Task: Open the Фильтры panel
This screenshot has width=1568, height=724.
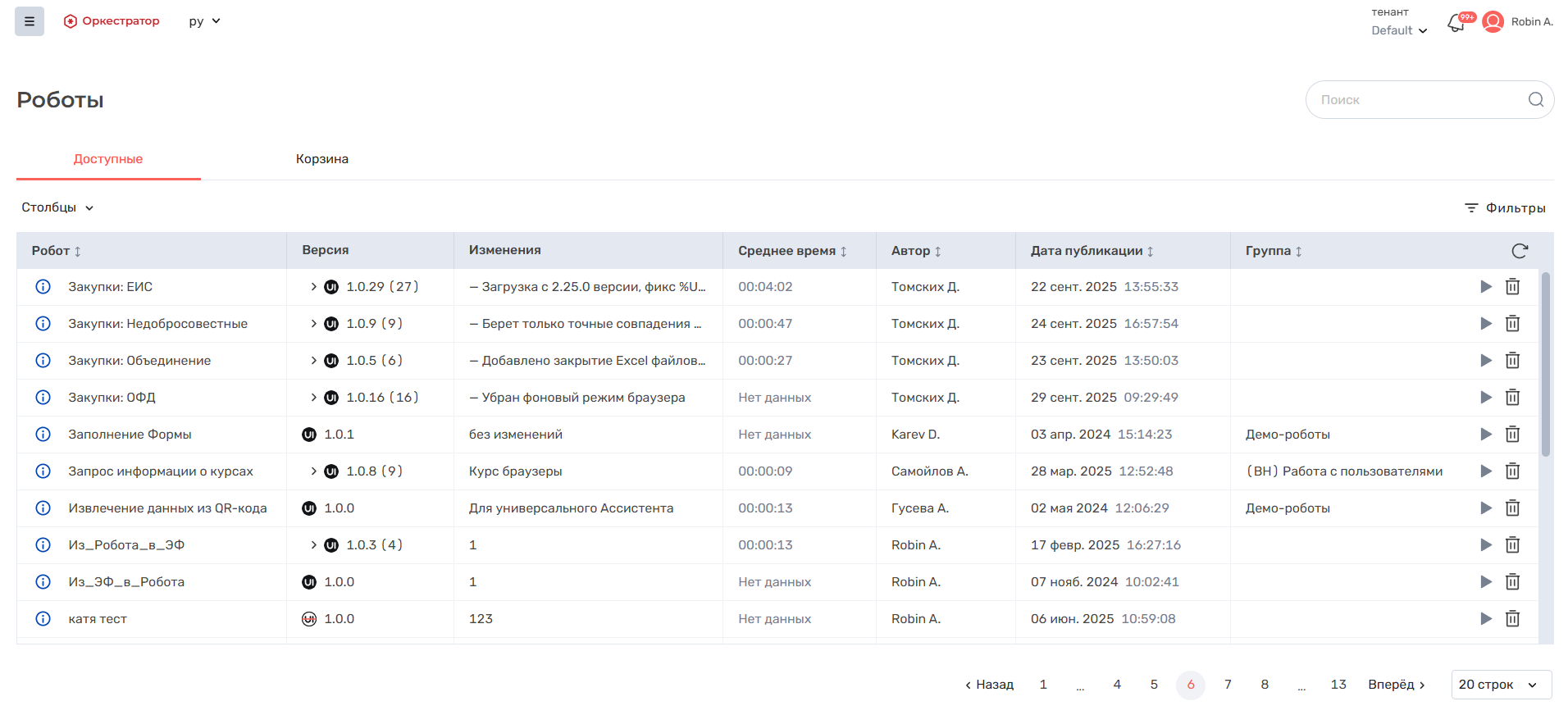Action: 1505,208
